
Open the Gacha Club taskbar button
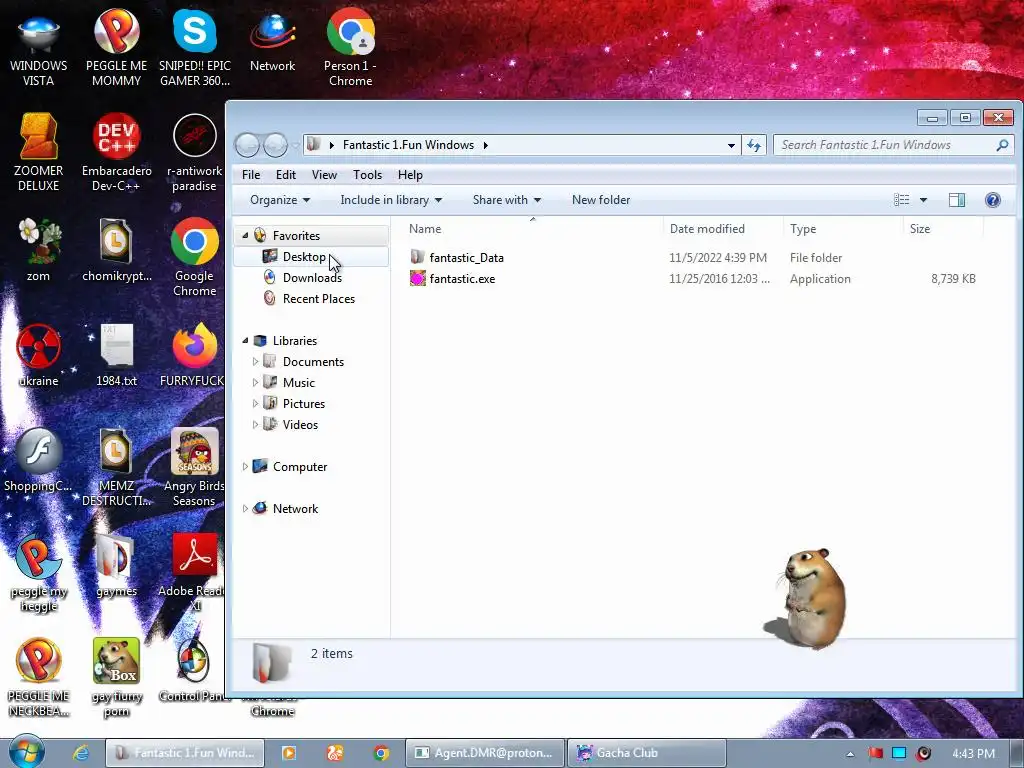(647, 753)
